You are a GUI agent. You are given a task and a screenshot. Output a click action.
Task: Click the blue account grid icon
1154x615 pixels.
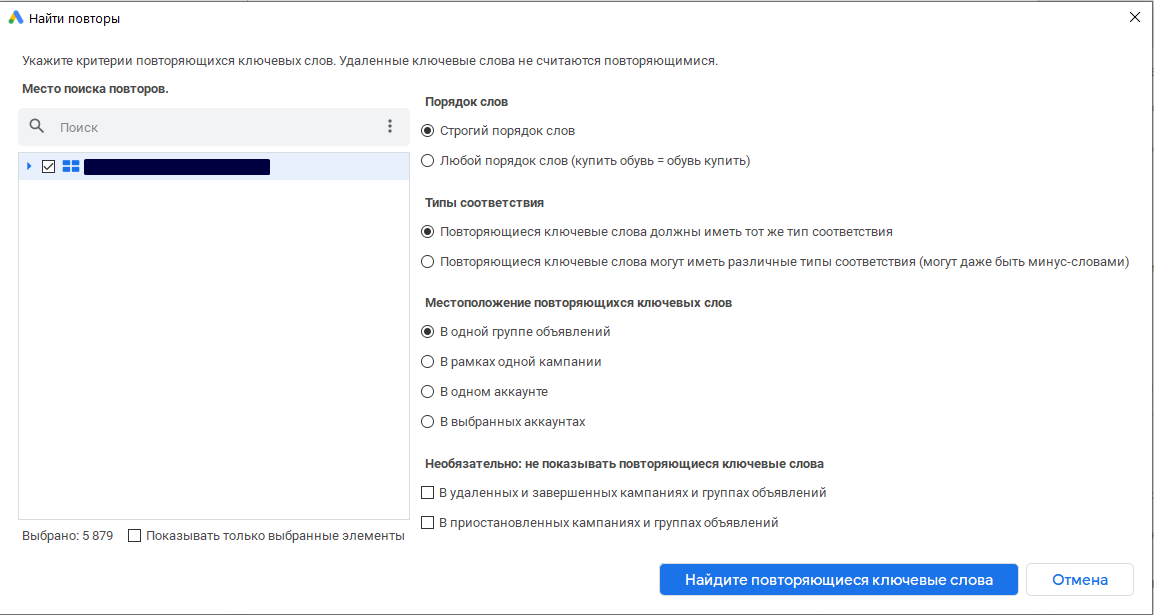coord(71,167)
